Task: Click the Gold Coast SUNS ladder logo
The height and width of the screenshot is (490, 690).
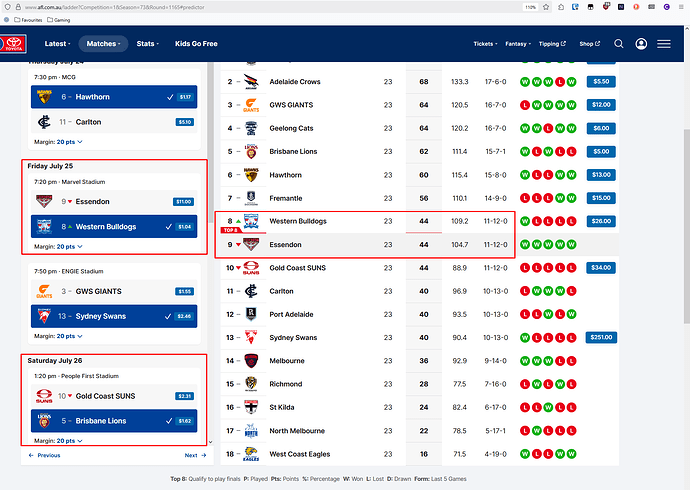Action: pos(251,268)
